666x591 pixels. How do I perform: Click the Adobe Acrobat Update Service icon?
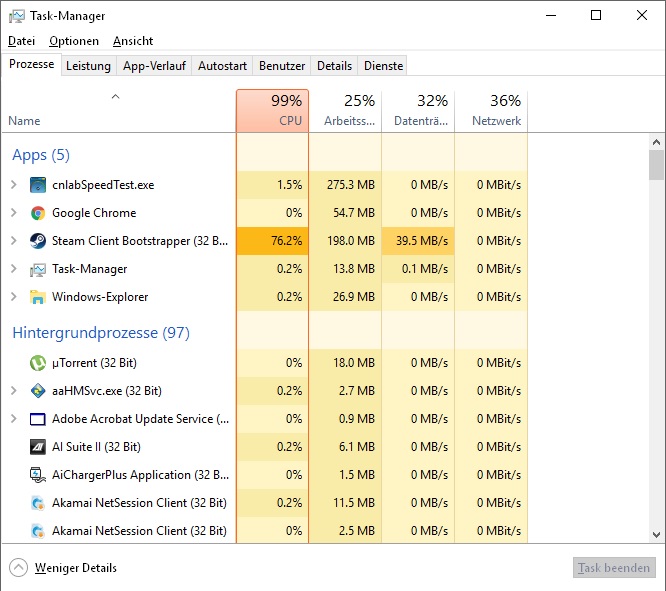click(38, 419)
